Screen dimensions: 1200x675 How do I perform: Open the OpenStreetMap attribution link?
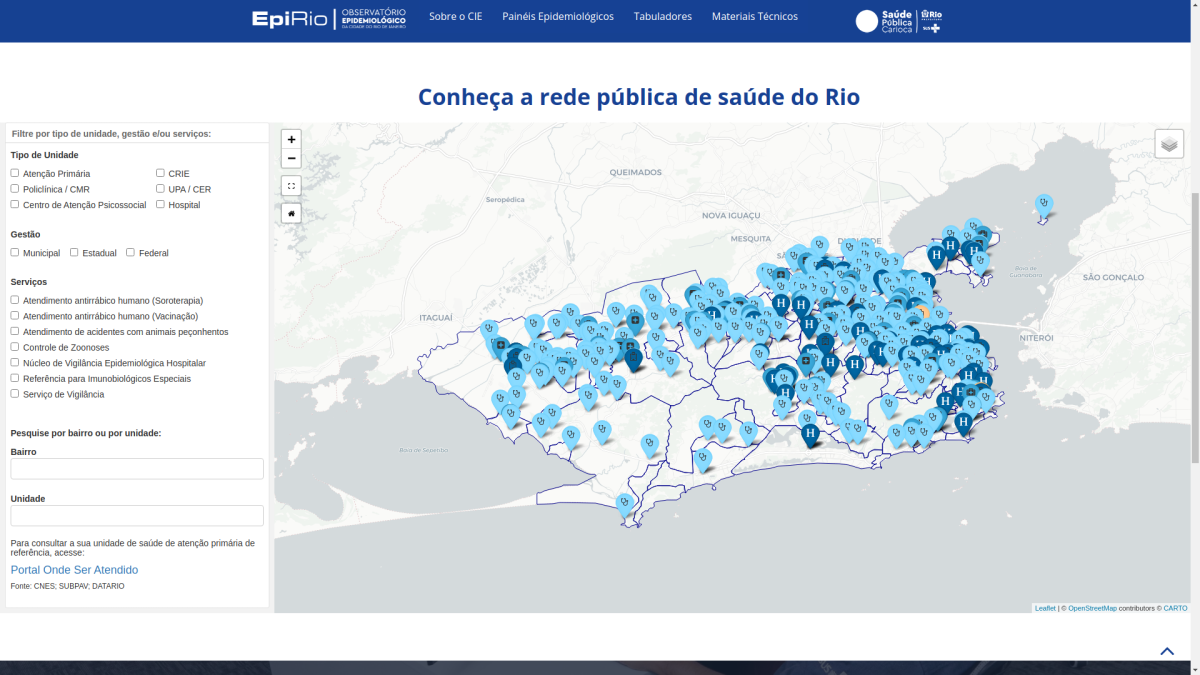click(1092, 608)
